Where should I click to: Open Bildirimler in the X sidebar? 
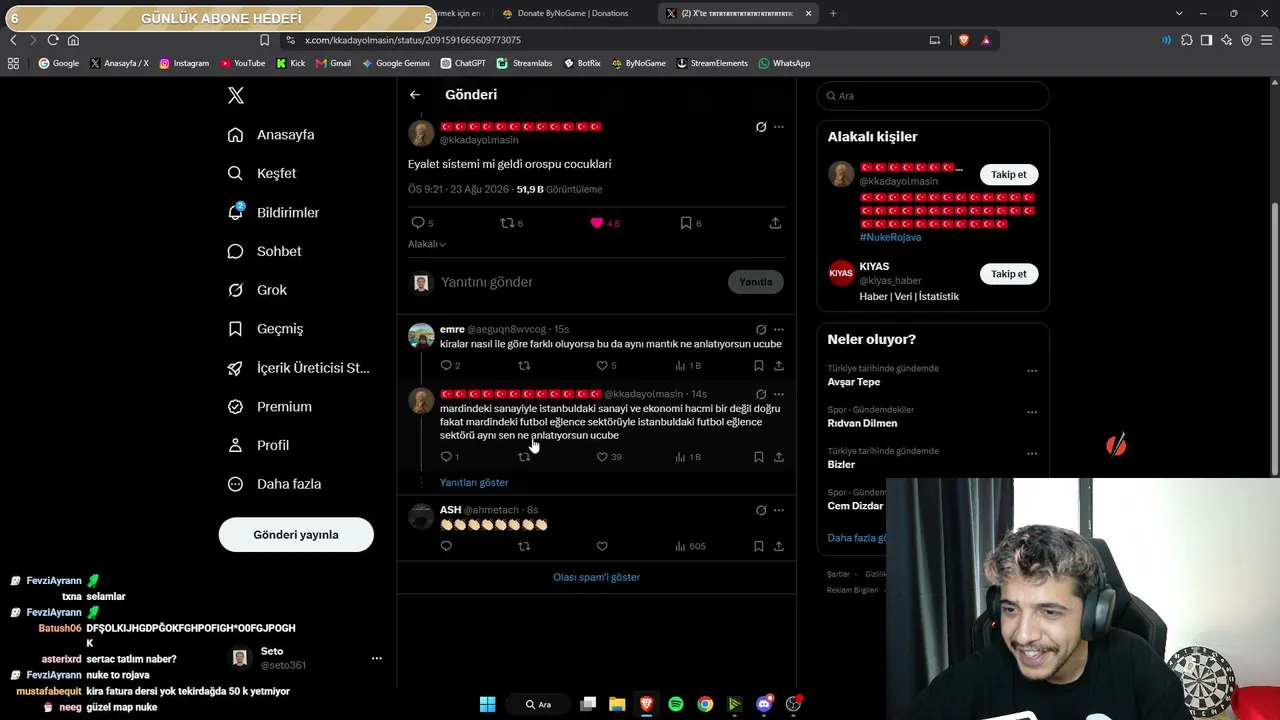click(273, 212)
